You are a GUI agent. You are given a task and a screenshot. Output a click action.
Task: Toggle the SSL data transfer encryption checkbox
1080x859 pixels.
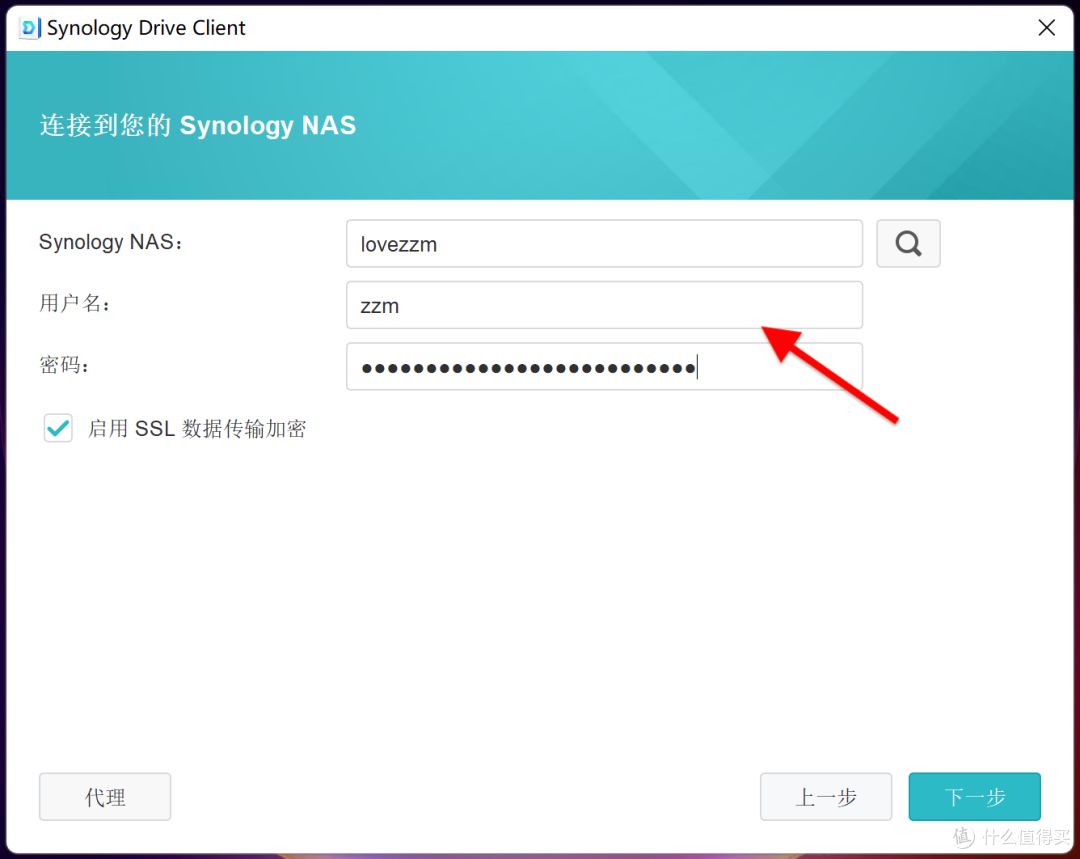(58, 429)
